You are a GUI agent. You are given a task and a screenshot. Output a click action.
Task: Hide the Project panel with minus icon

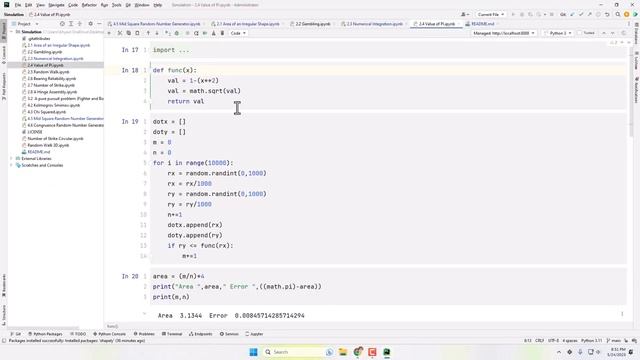click(99, 24)
